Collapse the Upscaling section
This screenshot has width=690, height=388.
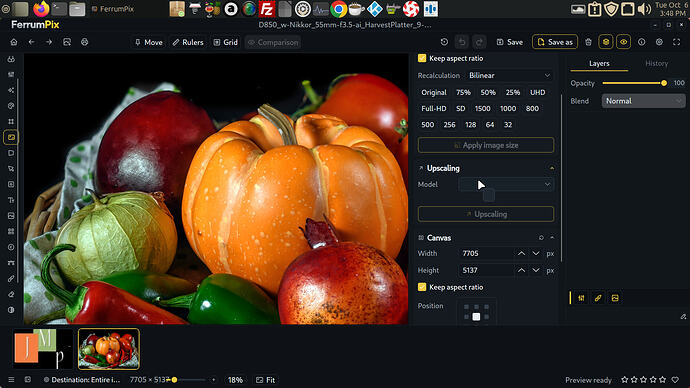coord(552,168)
